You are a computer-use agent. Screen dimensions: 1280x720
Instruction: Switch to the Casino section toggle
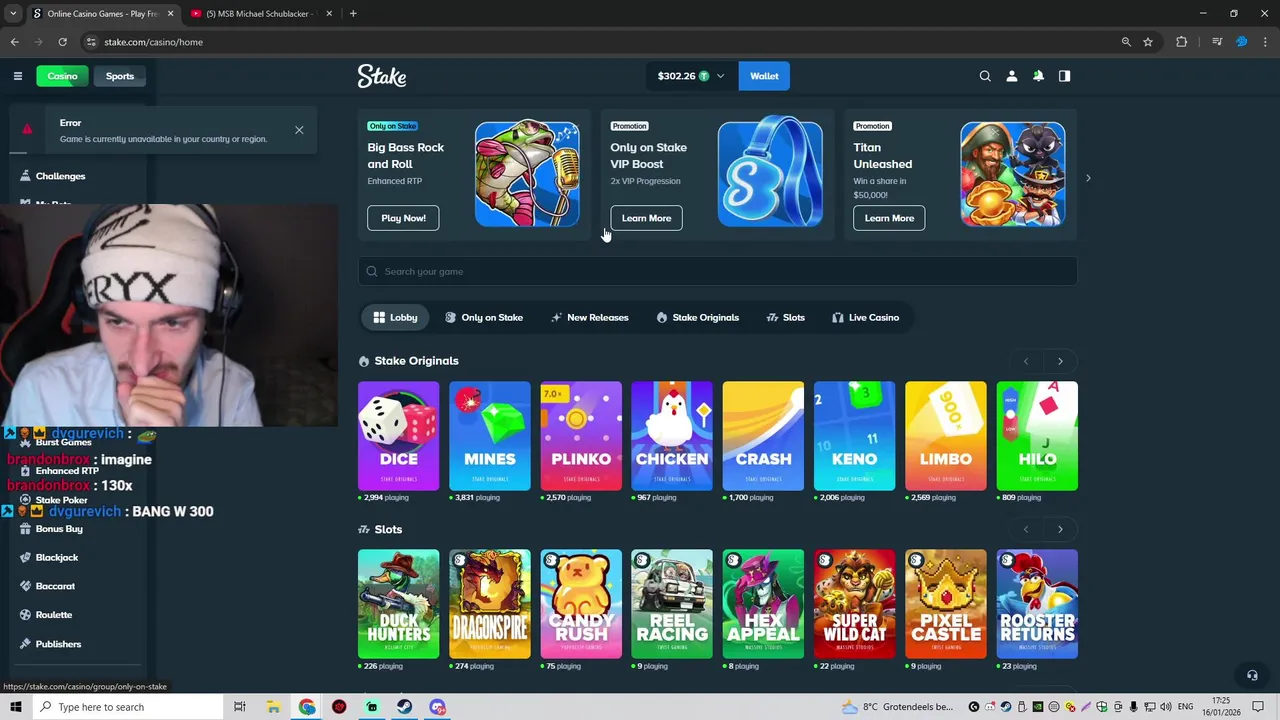(62, 76)
